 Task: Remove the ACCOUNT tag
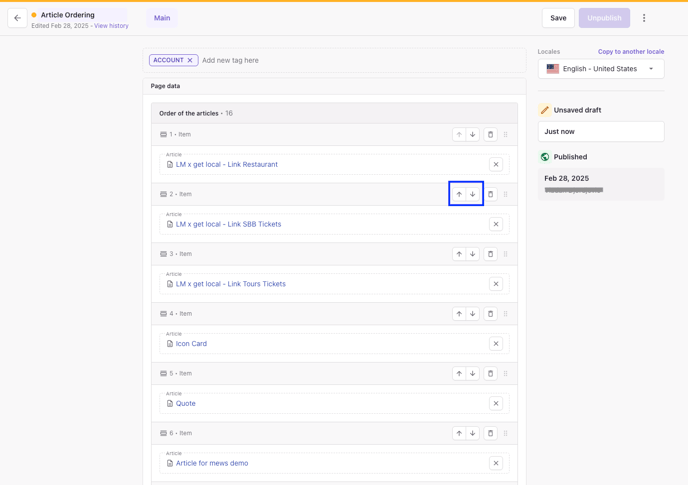190,60
